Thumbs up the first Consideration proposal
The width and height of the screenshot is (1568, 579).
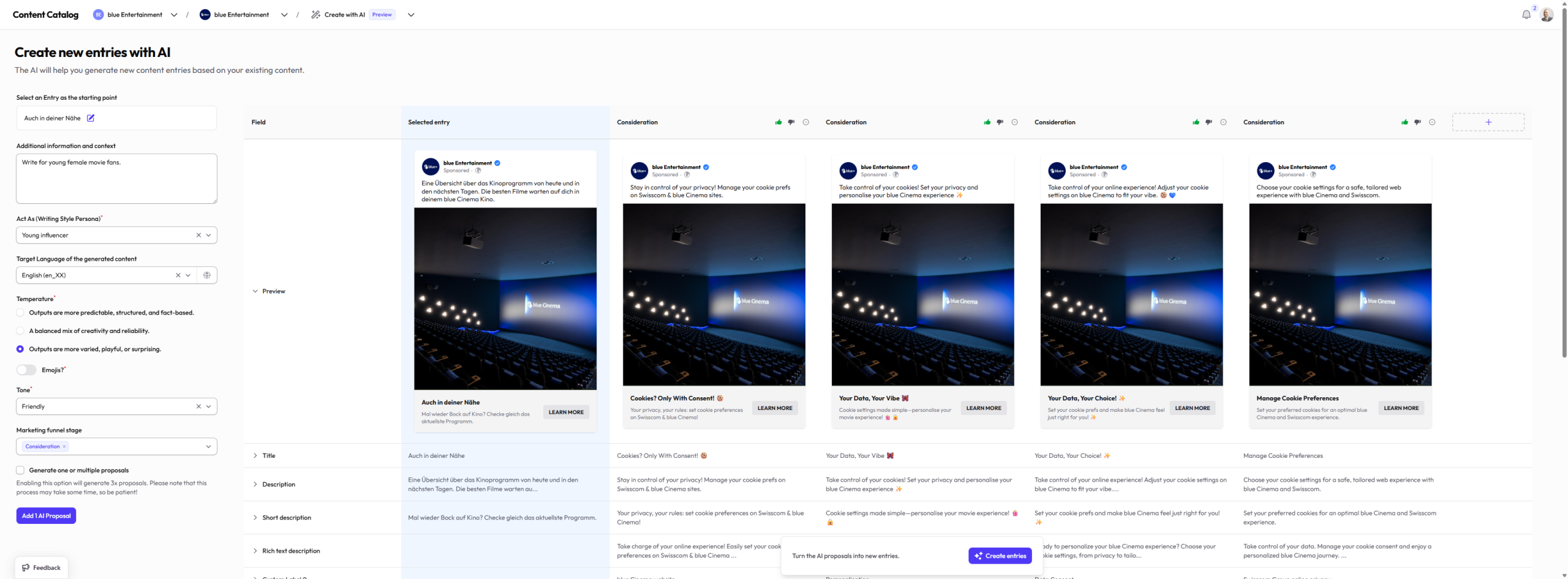[x=778, y=122]
